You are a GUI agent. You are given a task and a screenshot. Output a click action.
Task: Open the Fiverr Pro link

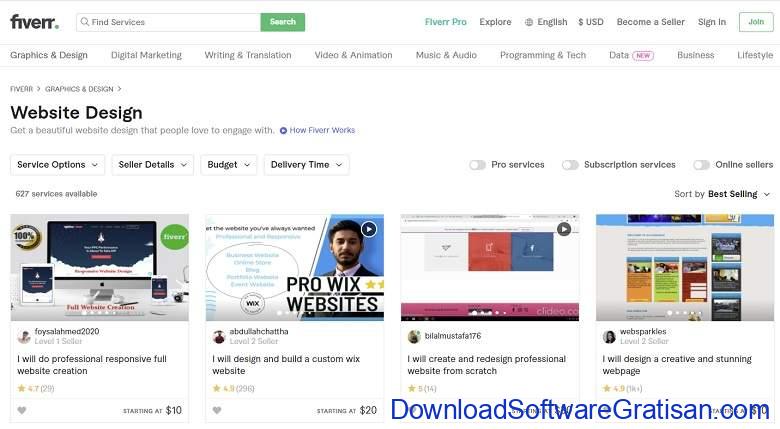click(x=446, y=22)
